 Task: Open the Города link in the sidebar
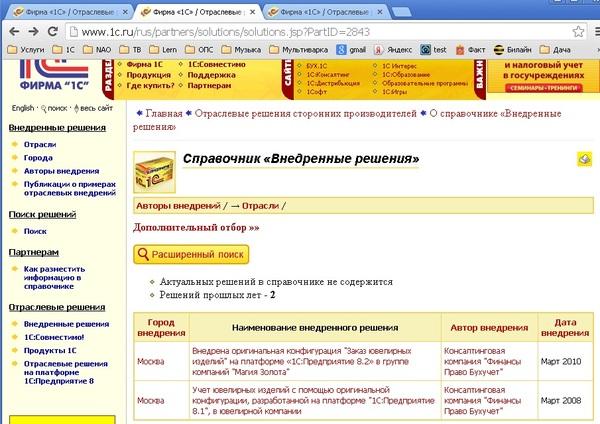pyautogui.click(x=38, y=157)
